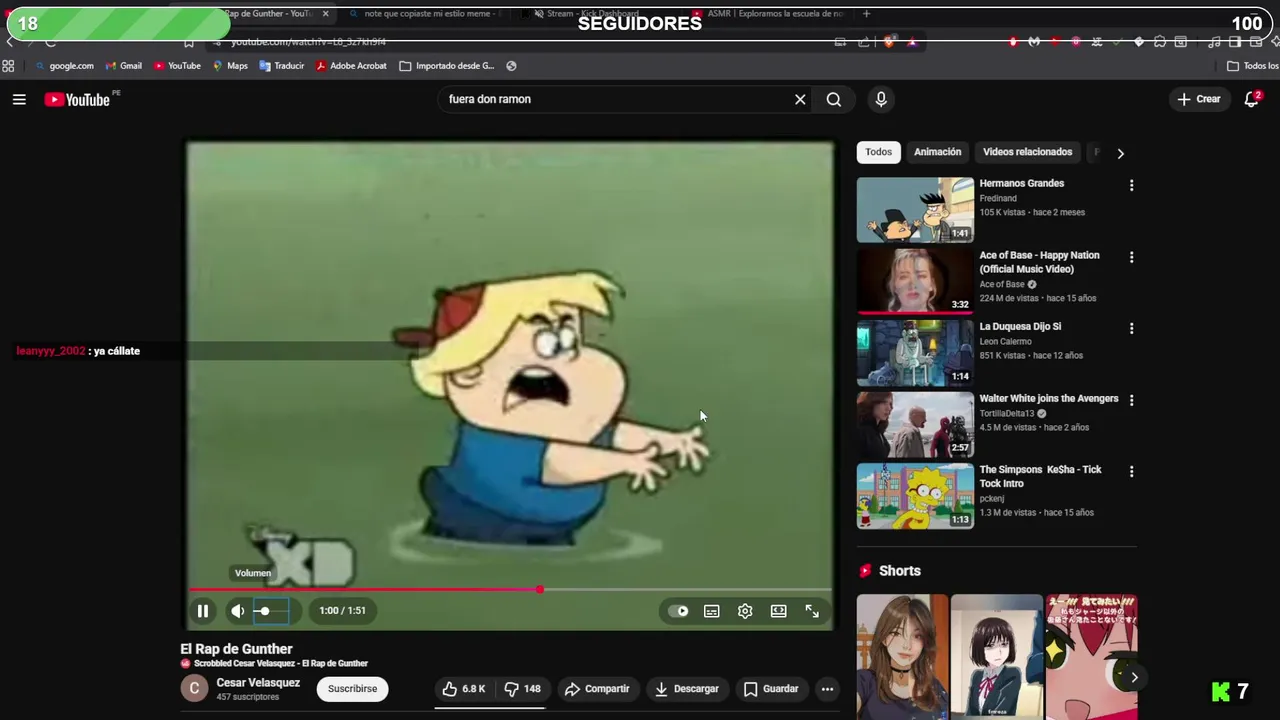Subscribe with the Suscribirse button
Screen dimensions: 1280x720
click(x=352, y=689)
